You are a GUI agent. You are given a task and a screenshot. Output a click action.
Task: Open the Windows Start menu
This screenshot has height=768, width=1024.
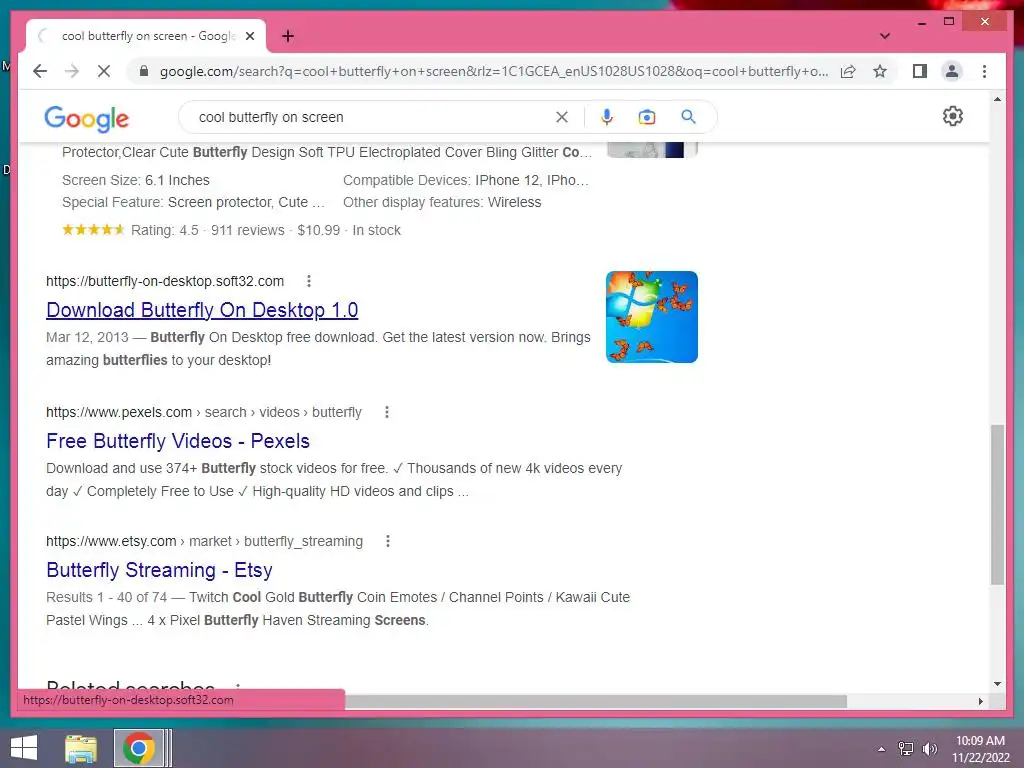coord(24,748)
